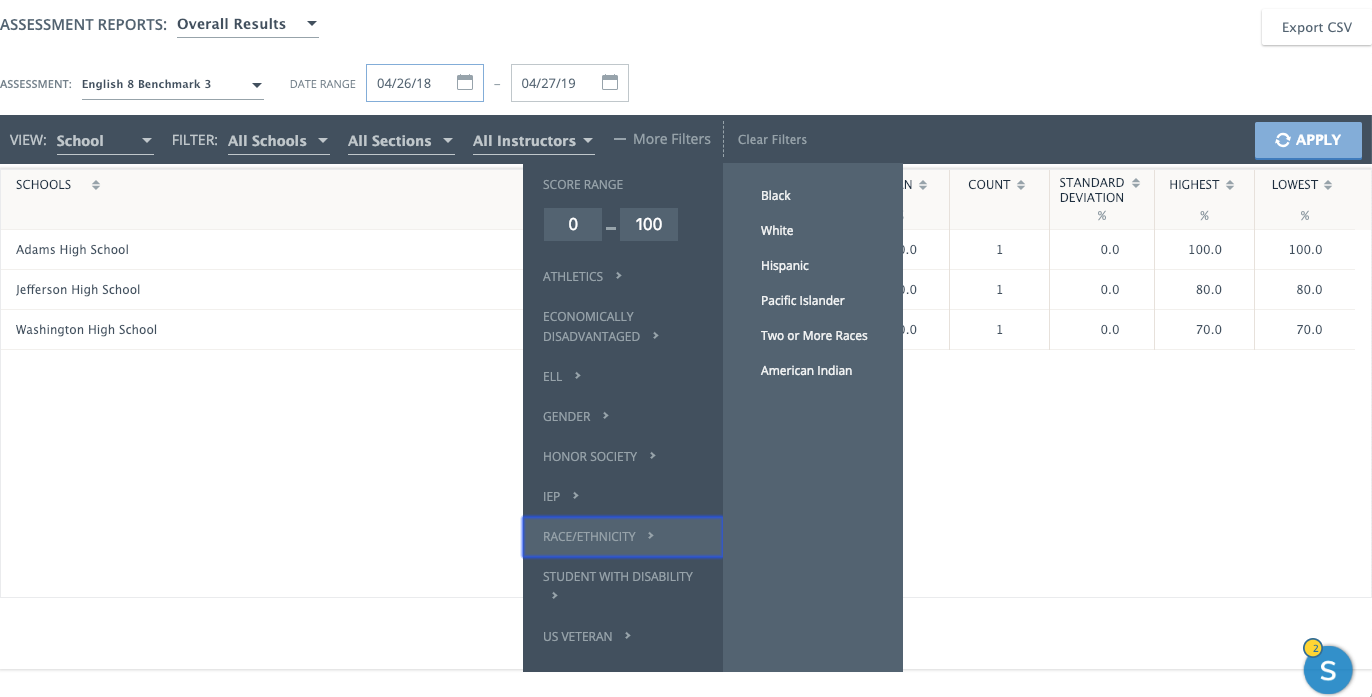Click the score range minimum field
The image size is (1372, 697).
pos(573,225)
